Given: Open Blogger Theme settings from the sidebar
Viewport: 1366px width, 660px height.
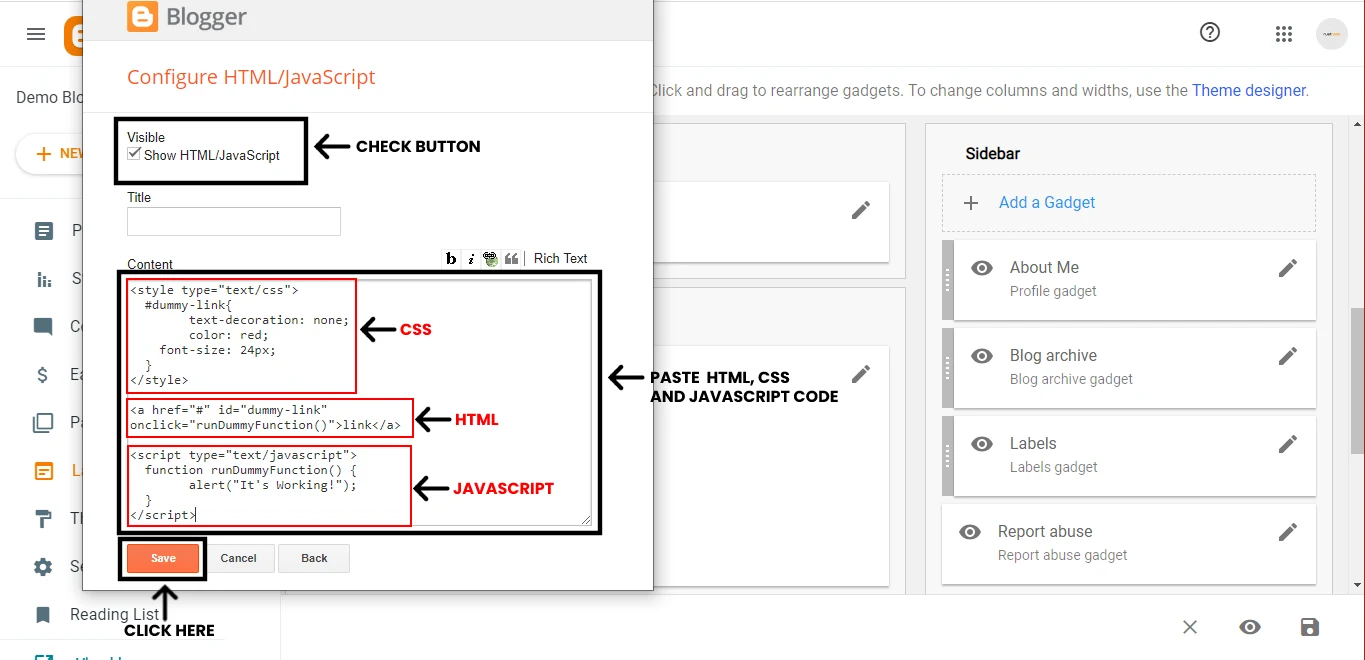Looking at the screenshot, I should click(x=44, y=518).
